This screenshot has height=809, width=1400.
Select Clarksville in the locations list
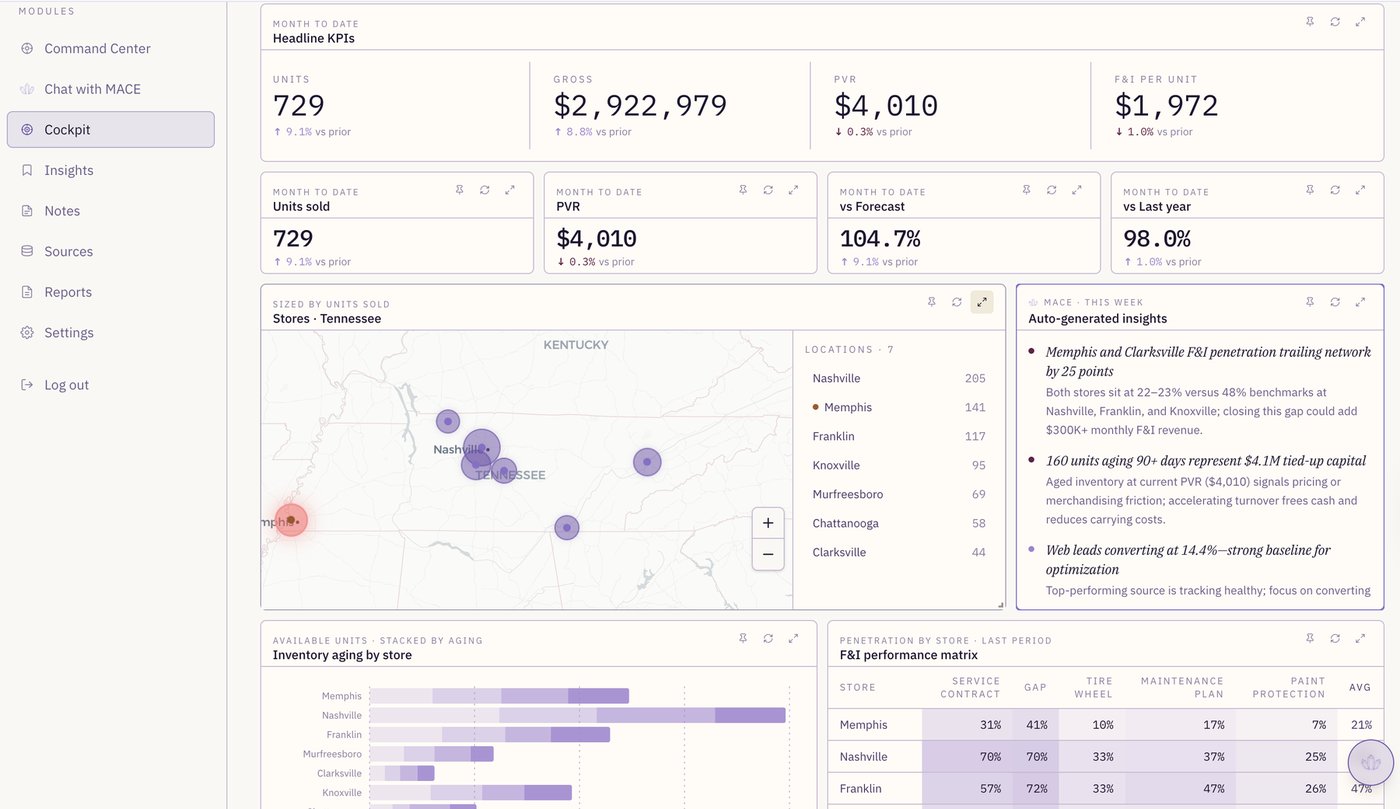point(899,552)
